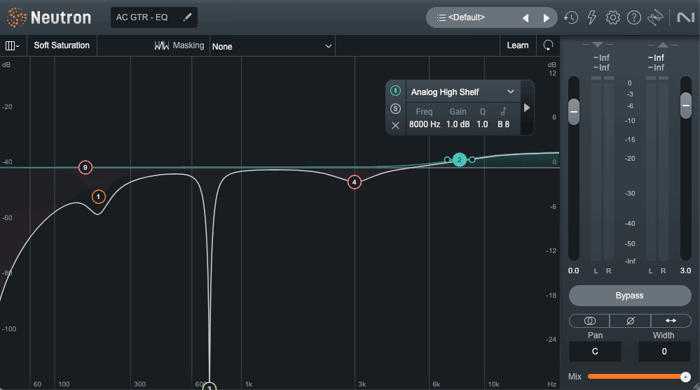Click left bandwidth handle of node 2
The width and height of the screenshot is (700, 390).
point(447,159)
